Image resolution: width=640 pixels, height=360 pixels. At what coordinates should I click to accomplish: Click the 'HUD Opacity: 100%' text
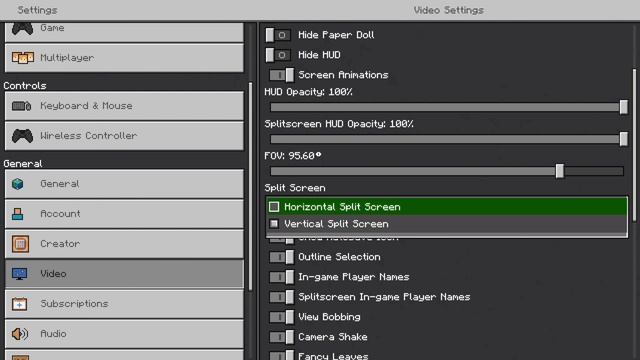coord(308,92)
